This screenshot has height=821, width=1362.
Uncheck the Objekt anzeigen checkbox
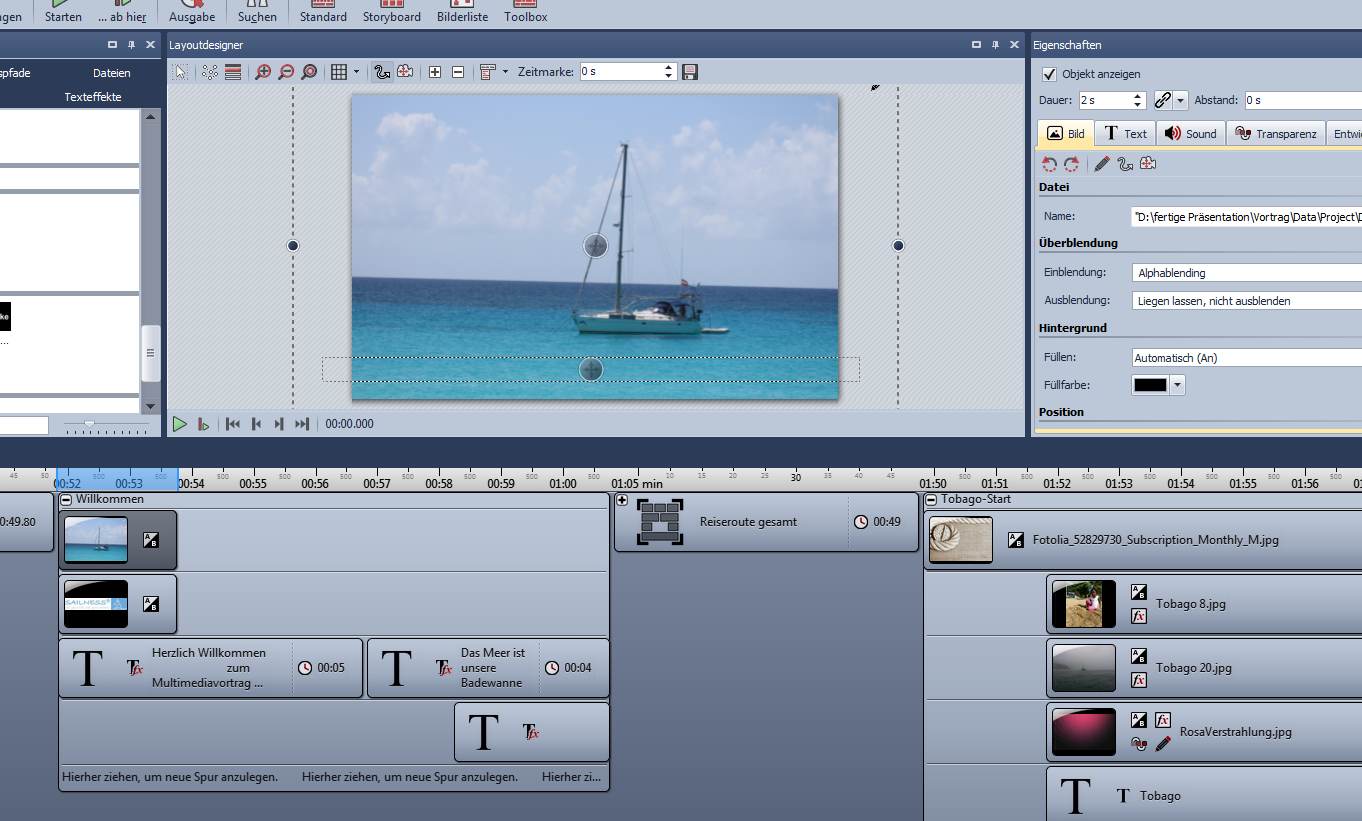point(1049,74)
